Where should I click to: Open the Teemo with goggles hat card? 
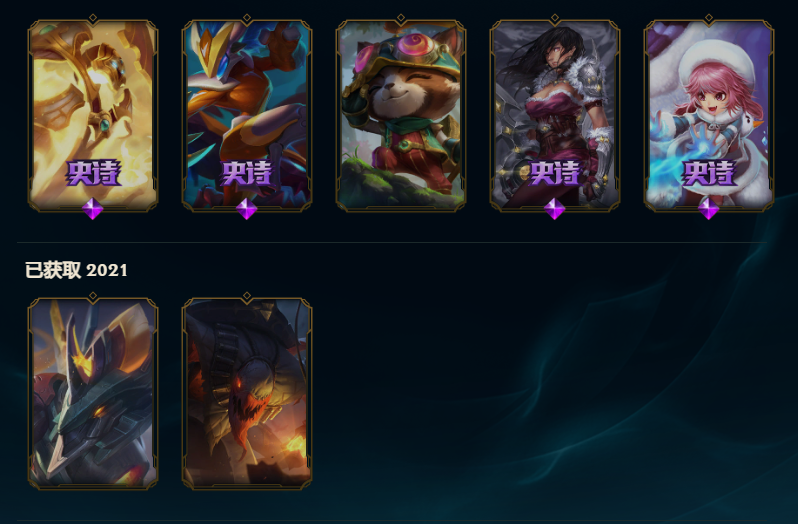[x=401, y=115]
